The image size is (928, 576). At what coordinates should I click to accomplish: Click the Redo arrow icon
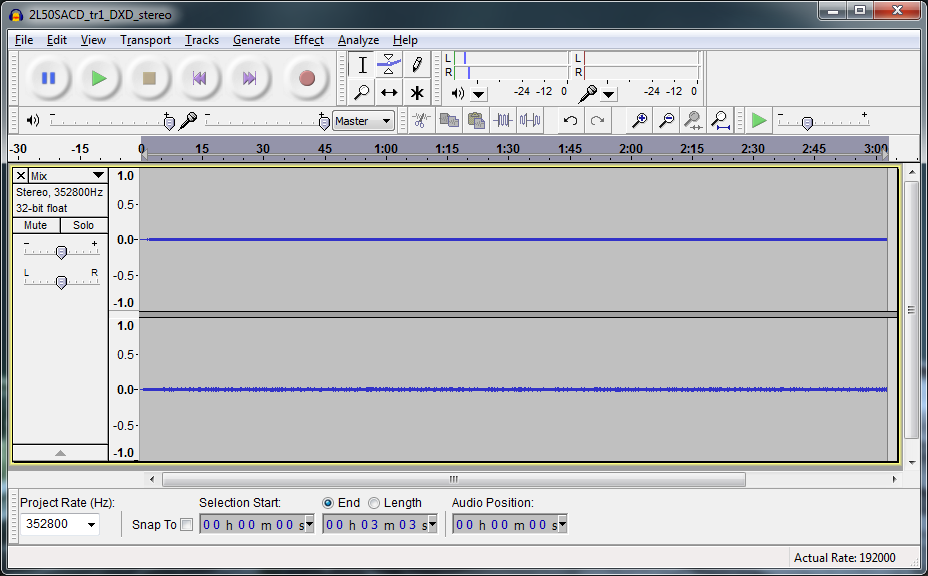pyautogui.click(x=598, y=121)
